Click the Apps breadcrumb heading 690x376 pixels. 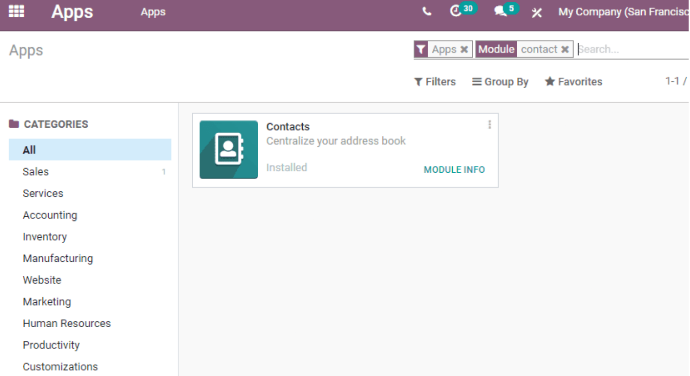point(26,51)
